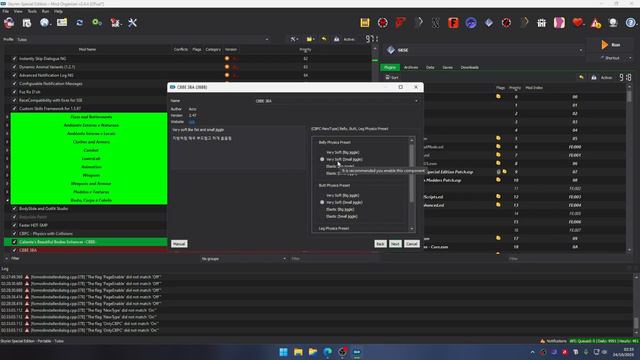The height and width of the screenshot is (360, 640).
Task: Select Butt Elastic (Big jiggle) option
Action: [x=340, y=209]
